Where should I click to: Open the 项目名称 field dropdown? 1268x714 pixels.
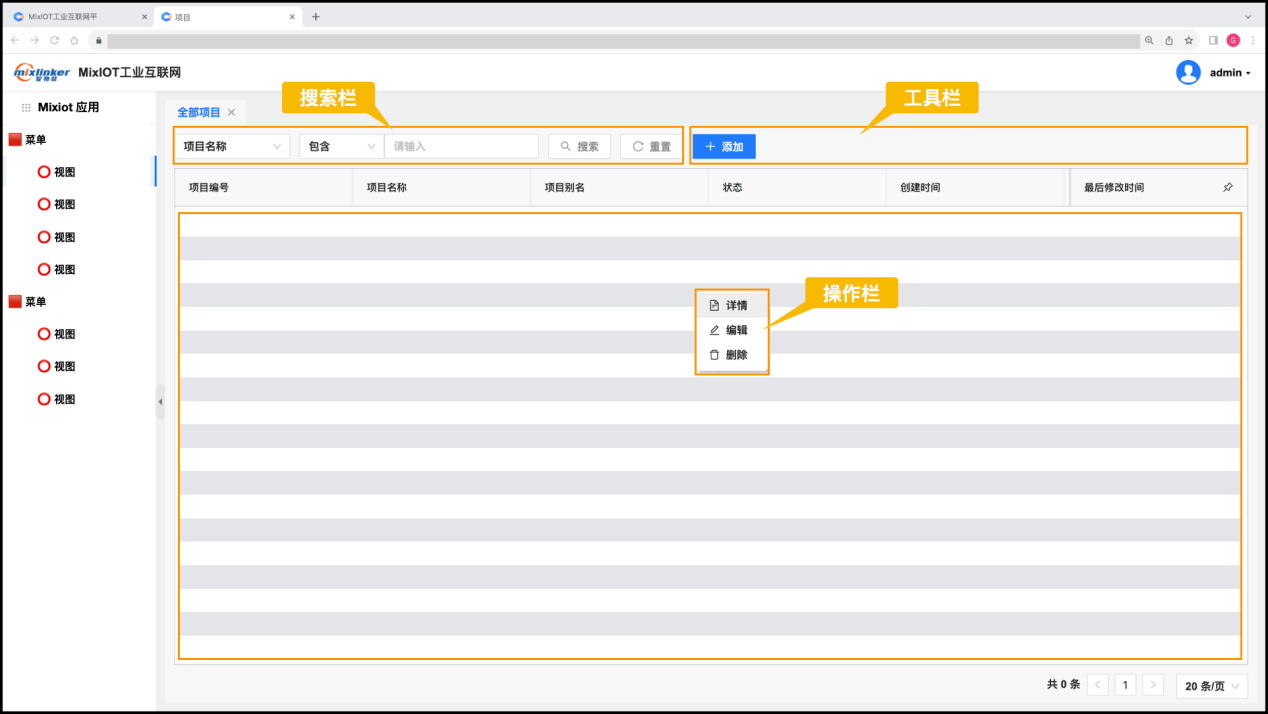[x=232, y=146]
